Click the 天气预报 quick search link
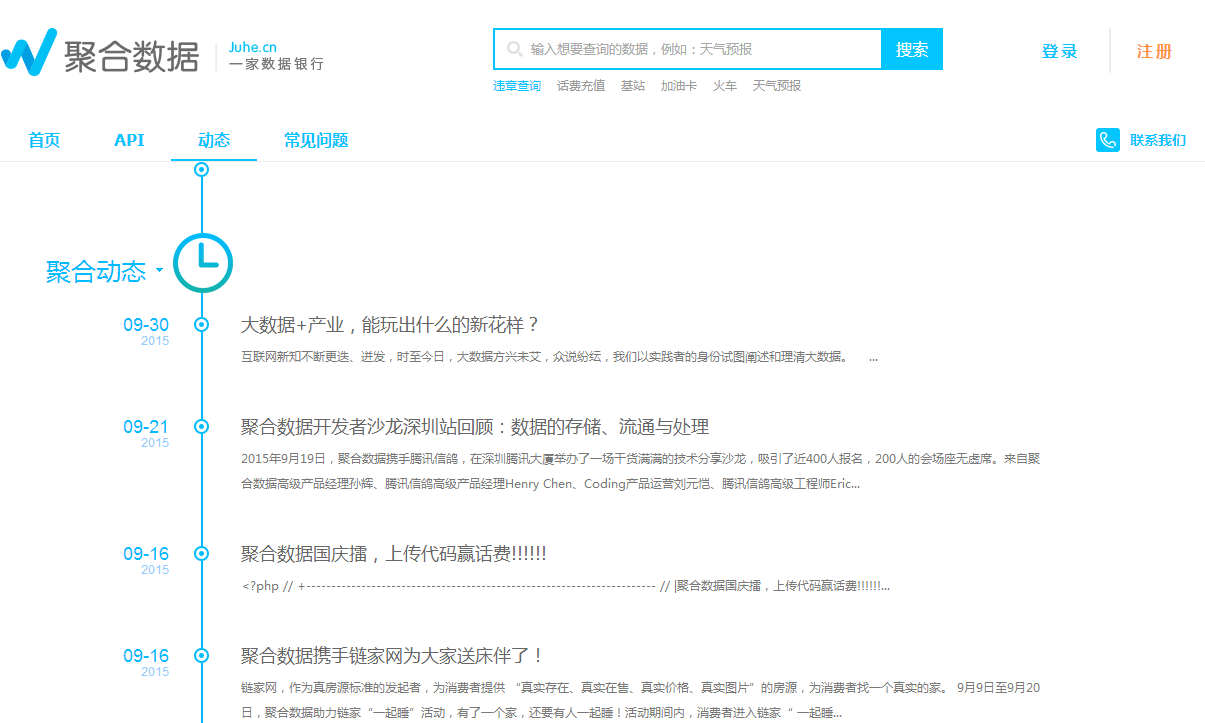This screenshot has height=723, width=1205. 777,86
